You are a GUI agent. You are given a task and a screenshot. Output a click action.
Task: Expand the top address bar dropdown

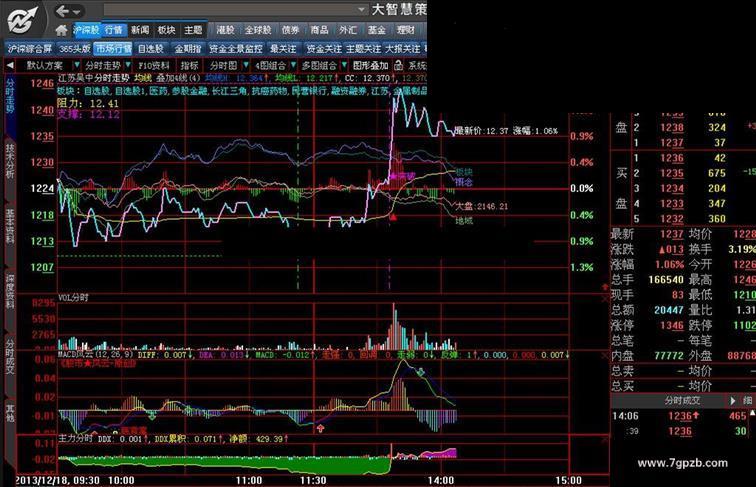tap(362, 9)
